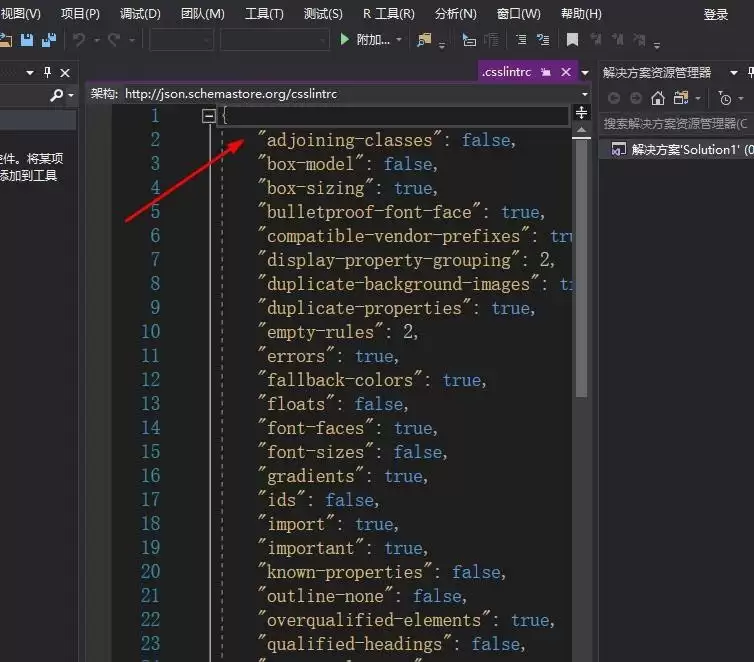
Task: Click the Home icon in Solution Explorer
Action: [x=657, y=98]
